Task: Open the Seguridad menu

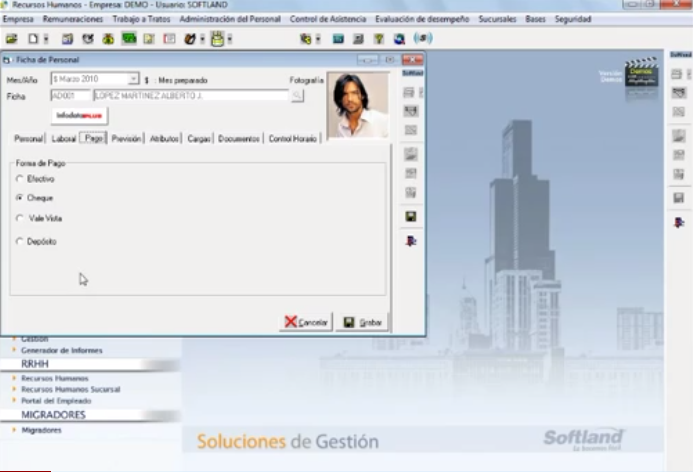Action: pyautogui.click(x=573, y=19)
